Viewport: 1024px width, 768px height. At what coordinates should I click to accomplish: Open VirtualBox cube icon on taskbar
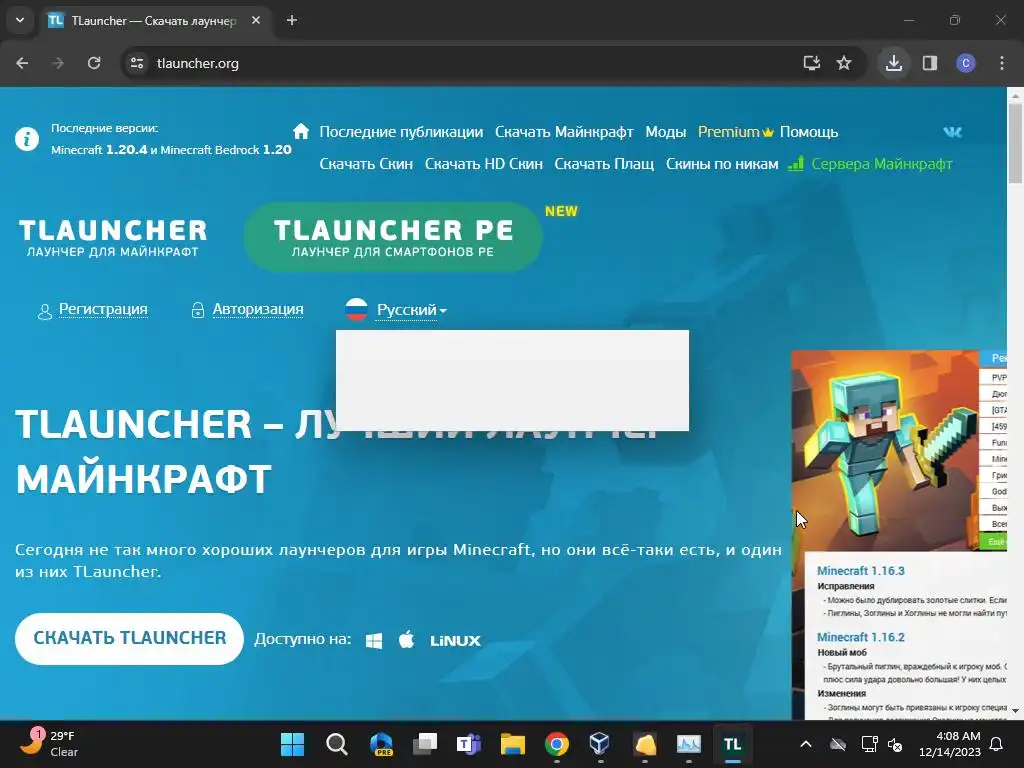pos(600,744)
